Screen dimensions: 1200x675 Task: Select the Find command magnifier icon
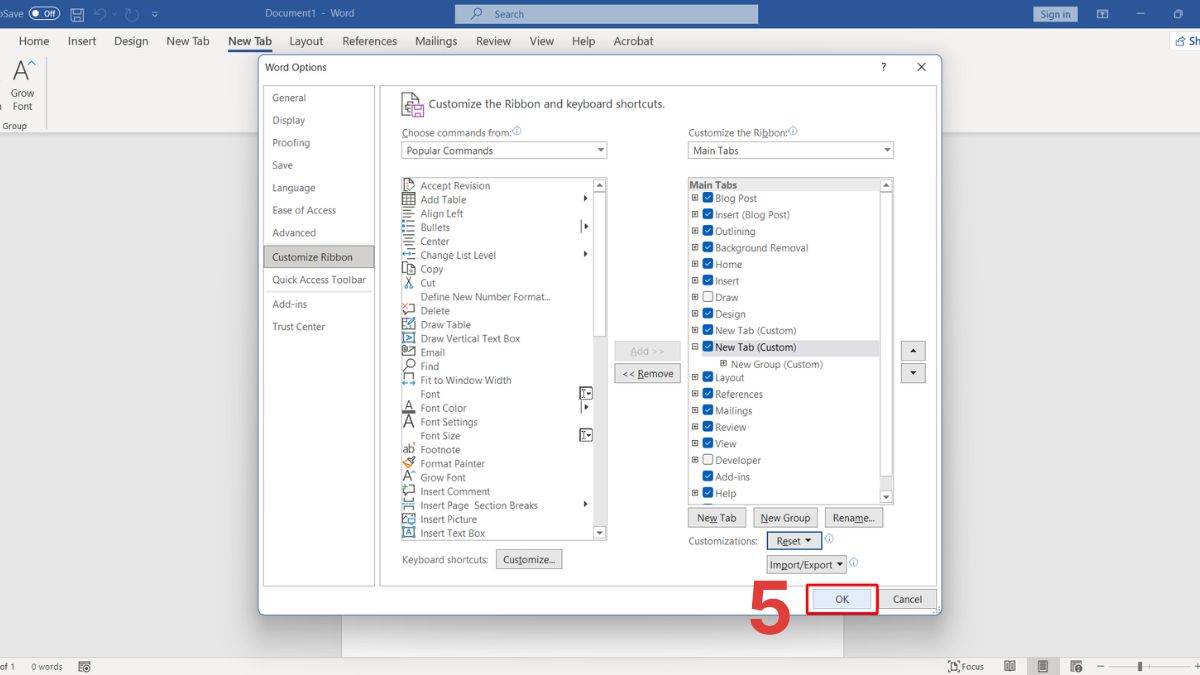[409, 366]
